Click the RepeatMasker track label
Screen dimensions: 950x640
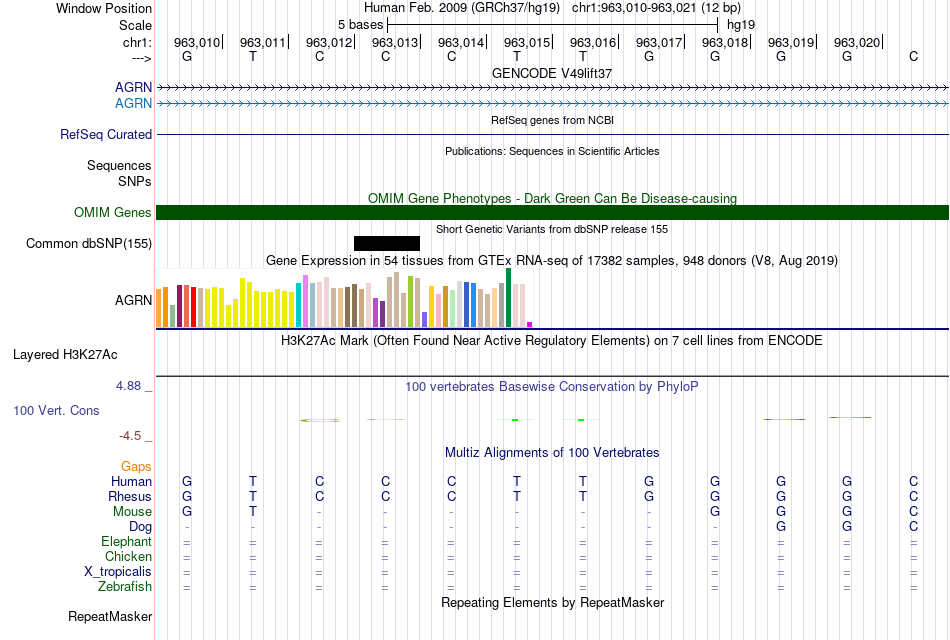[110, 616]
